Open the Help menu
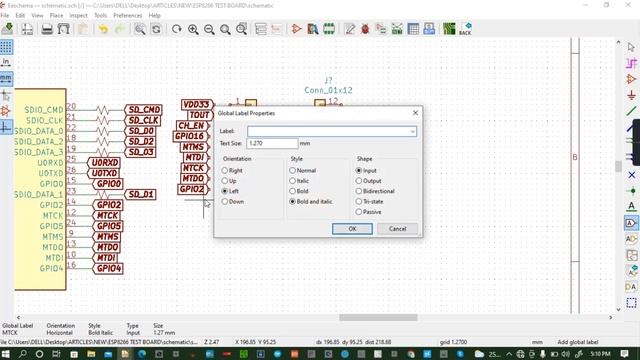 point(154,15)
